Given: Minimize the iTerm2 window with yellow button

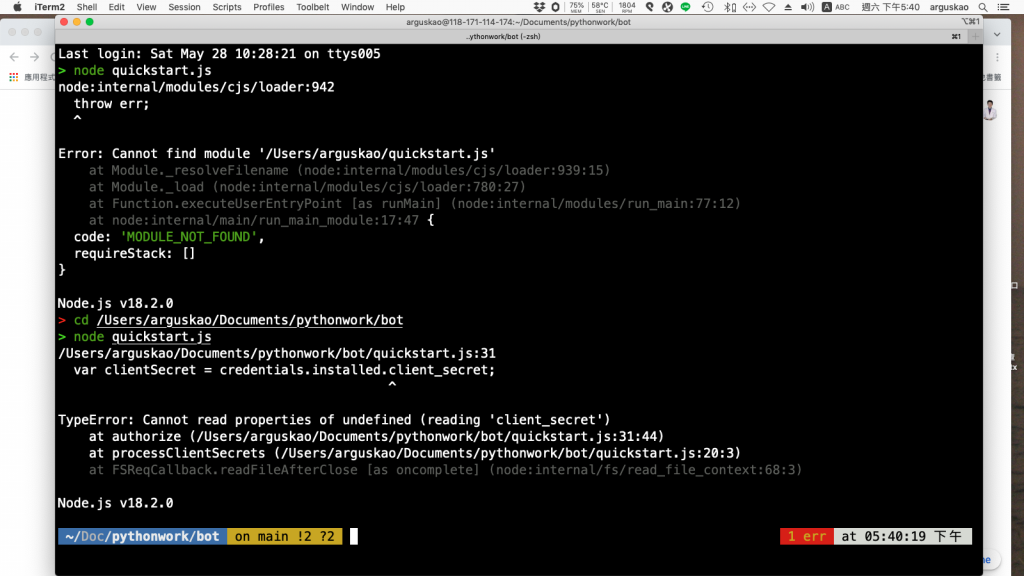Looking at the screenshot, I should coord(76,22).
